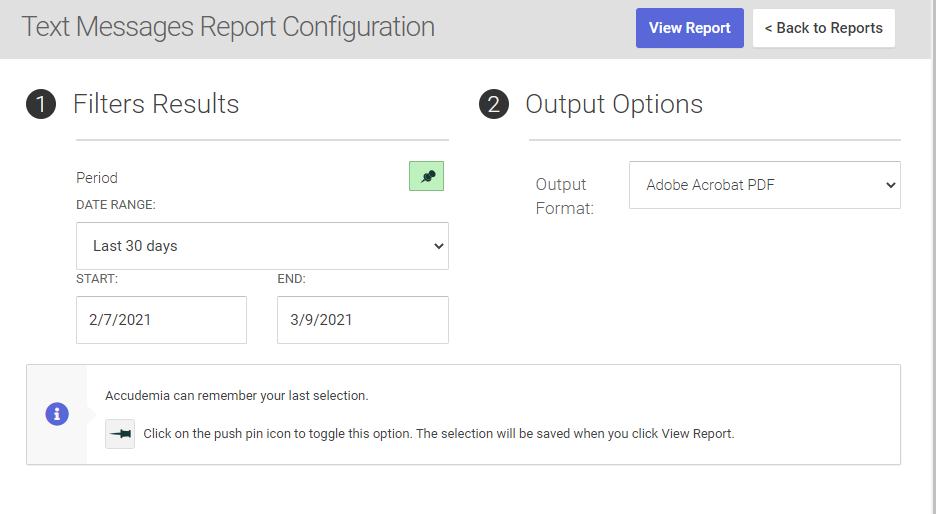
Task: Click the START label above date field
Action: point(97,279)
